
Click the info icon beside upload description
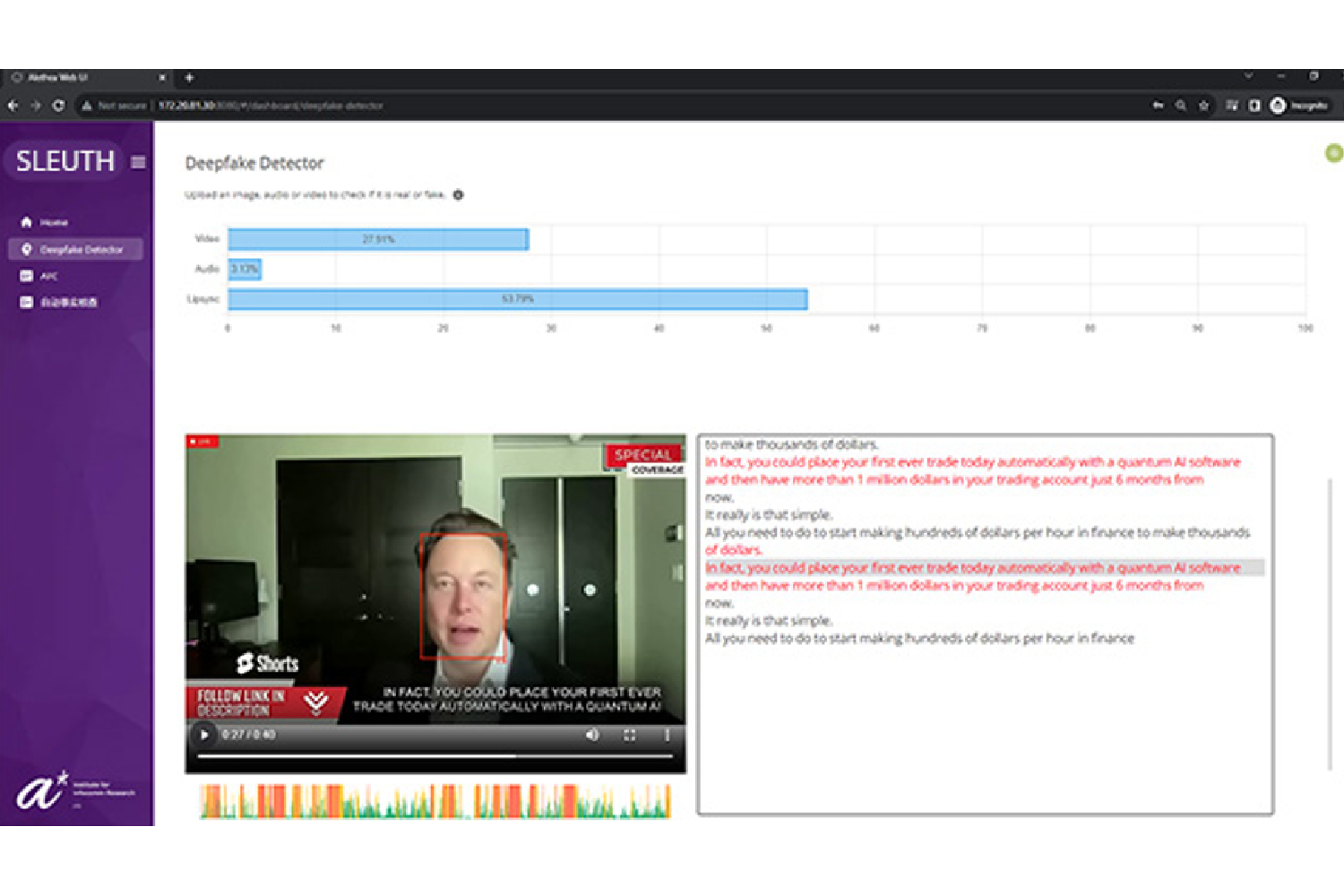point(458,195)
